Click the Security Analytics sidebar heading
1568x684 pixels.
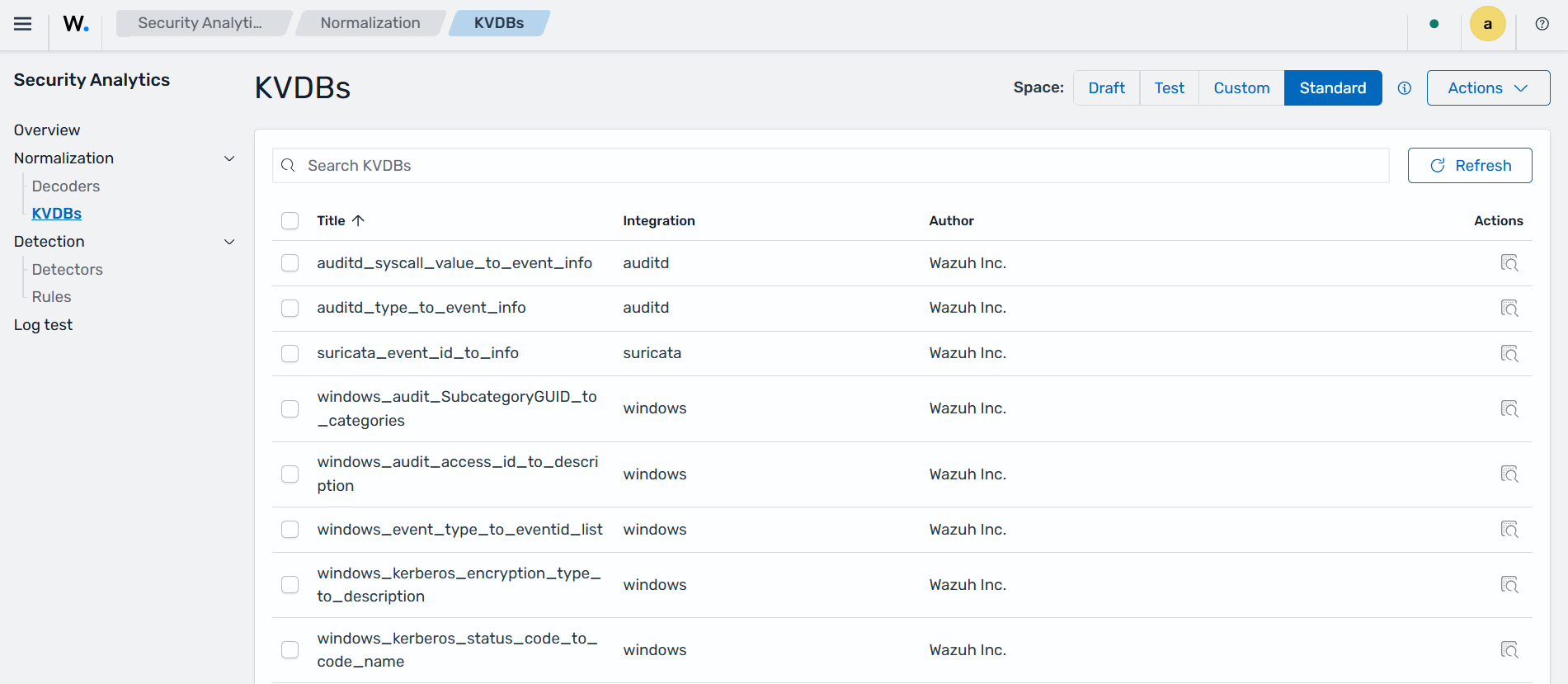(x=92, y=80)
